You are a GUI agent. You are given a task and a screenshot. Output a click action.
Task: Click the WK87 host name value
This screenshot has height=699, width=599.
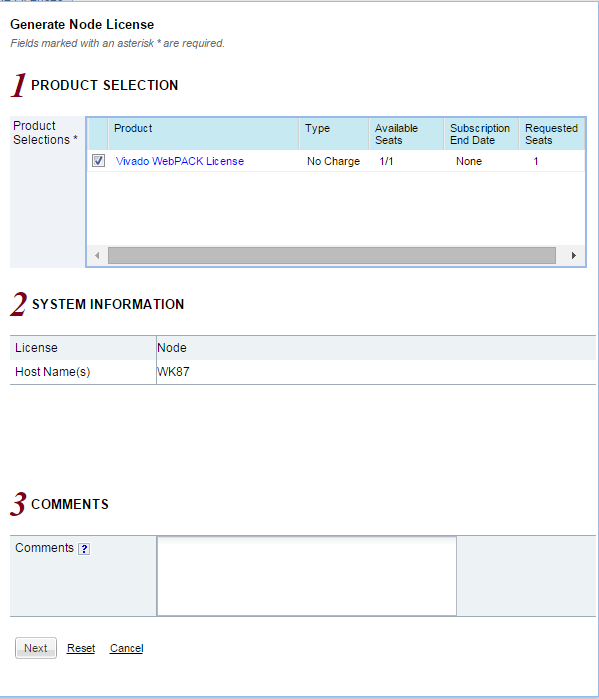(x=173, y=372)
